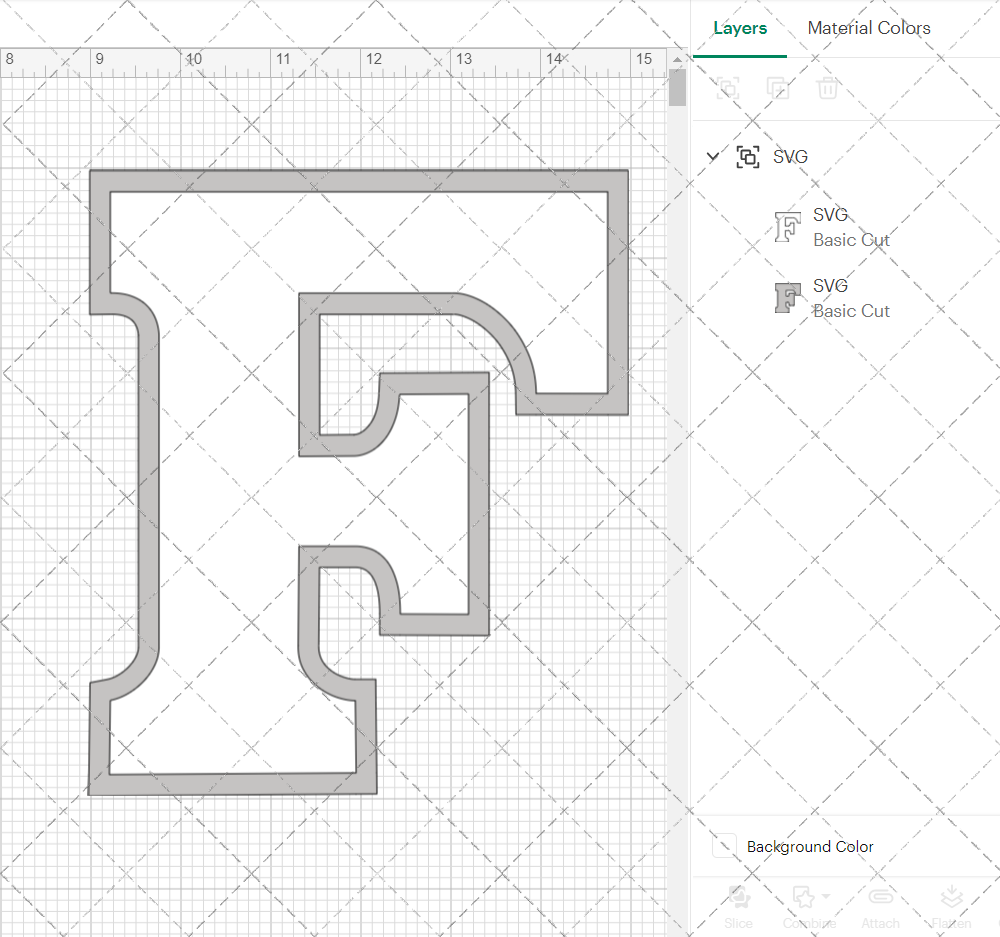Select the outlined F layer thumbnail
This screenshot has width=1000, height=937.
click(x=788, y=227)
